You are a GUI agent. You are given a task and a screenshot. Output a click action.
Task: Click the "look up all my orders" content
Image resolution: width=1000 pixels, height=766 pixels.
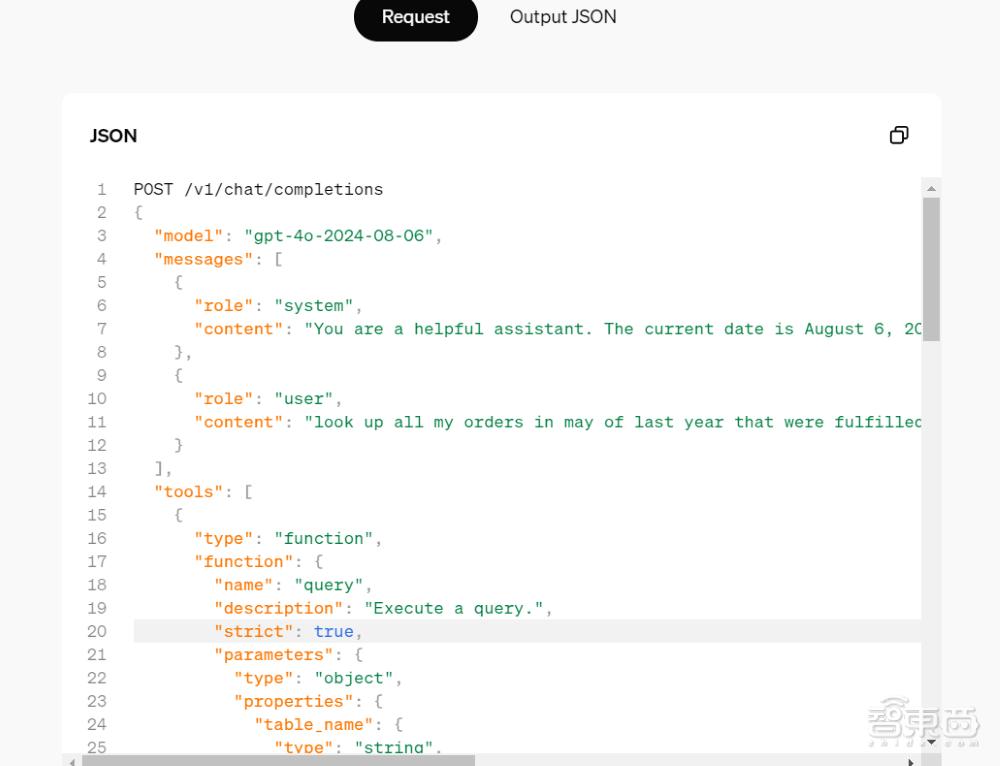(612, 422)
